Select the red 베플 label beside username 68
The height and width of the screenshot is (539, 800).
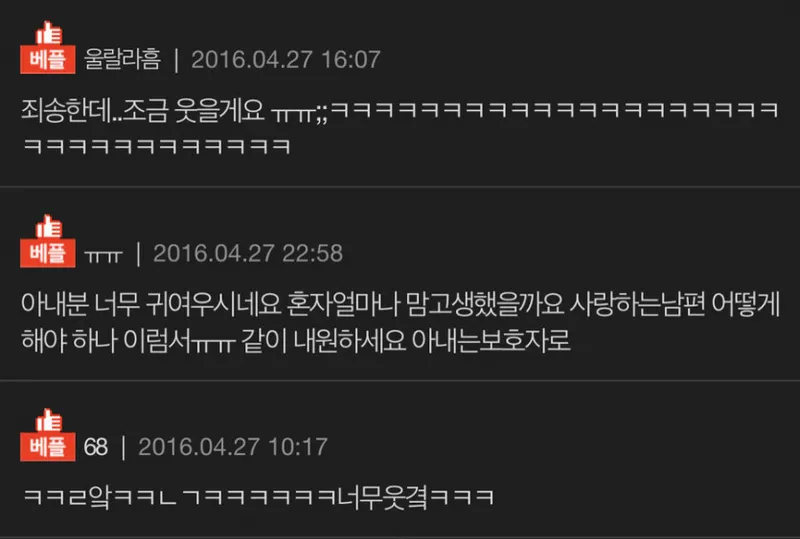(48, 447)
